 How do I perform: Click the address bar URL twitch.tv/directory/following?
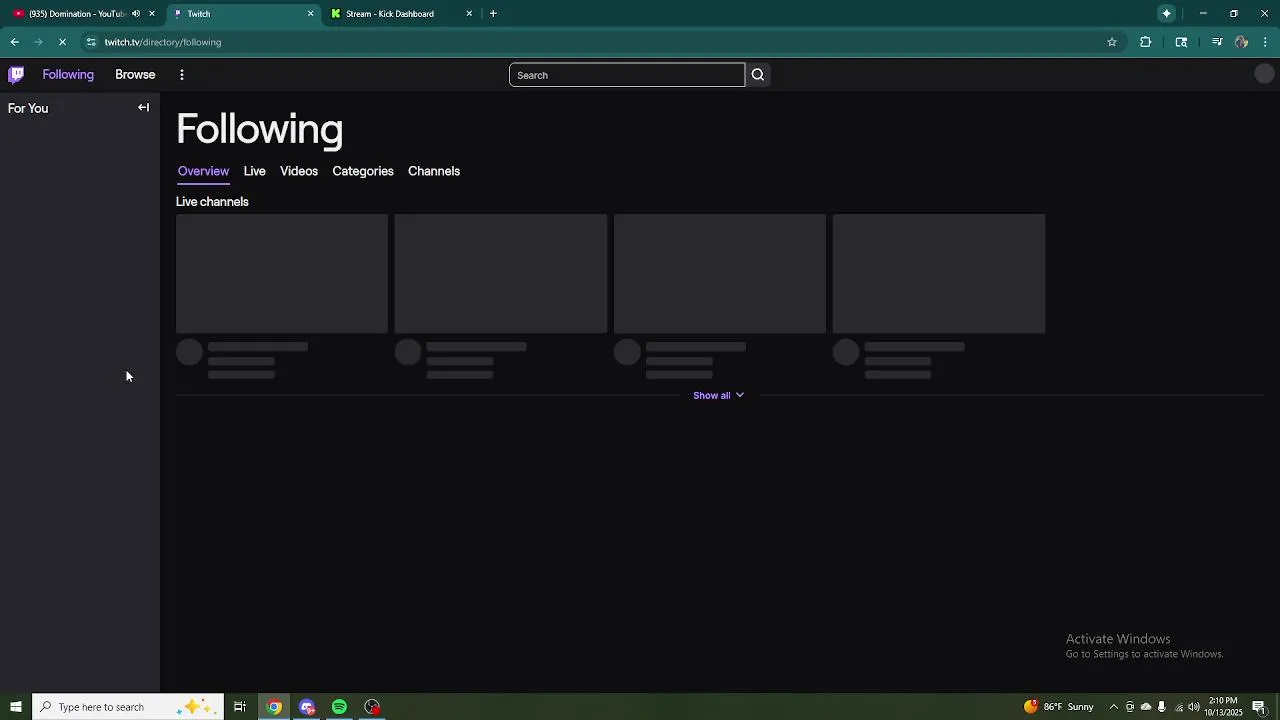pyautogui.click(x=163, y=42)
